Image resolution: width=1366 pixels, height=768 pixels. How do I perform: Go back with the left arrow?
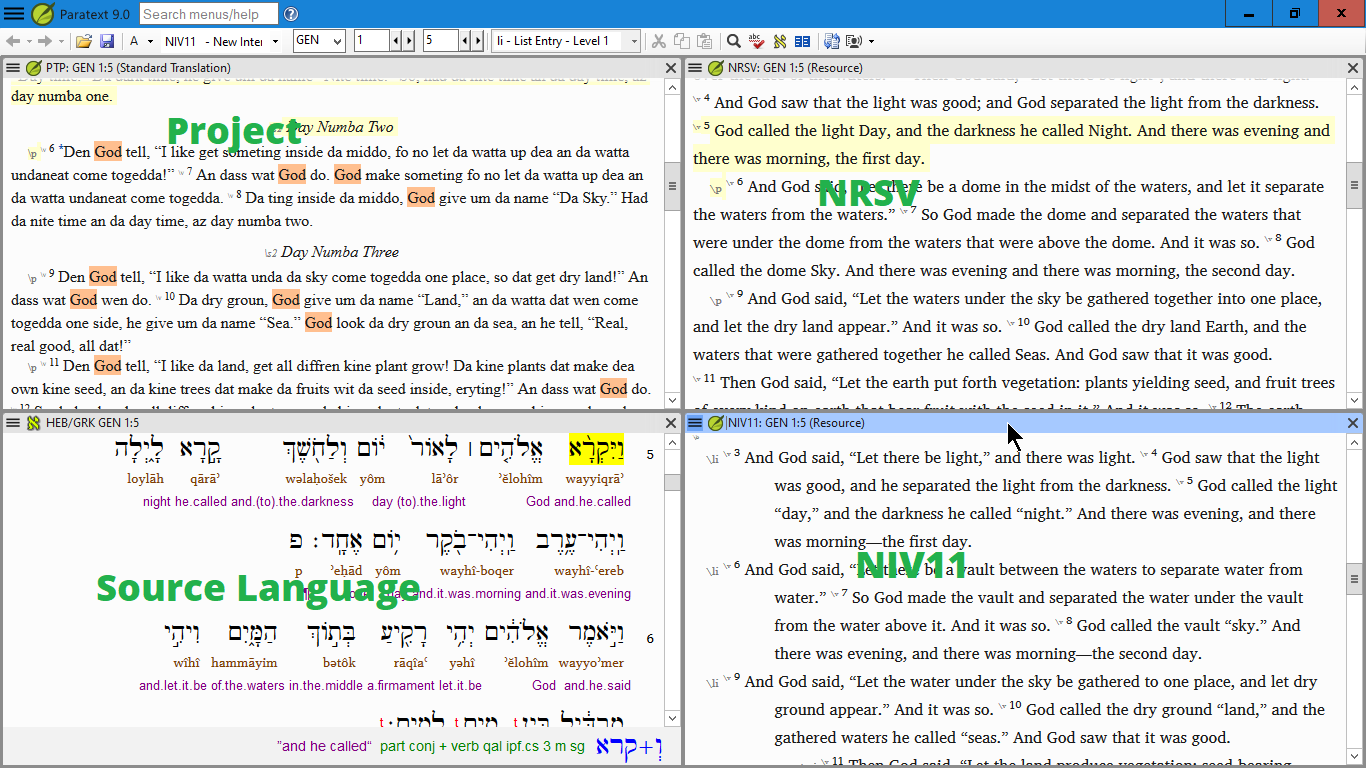13,41
